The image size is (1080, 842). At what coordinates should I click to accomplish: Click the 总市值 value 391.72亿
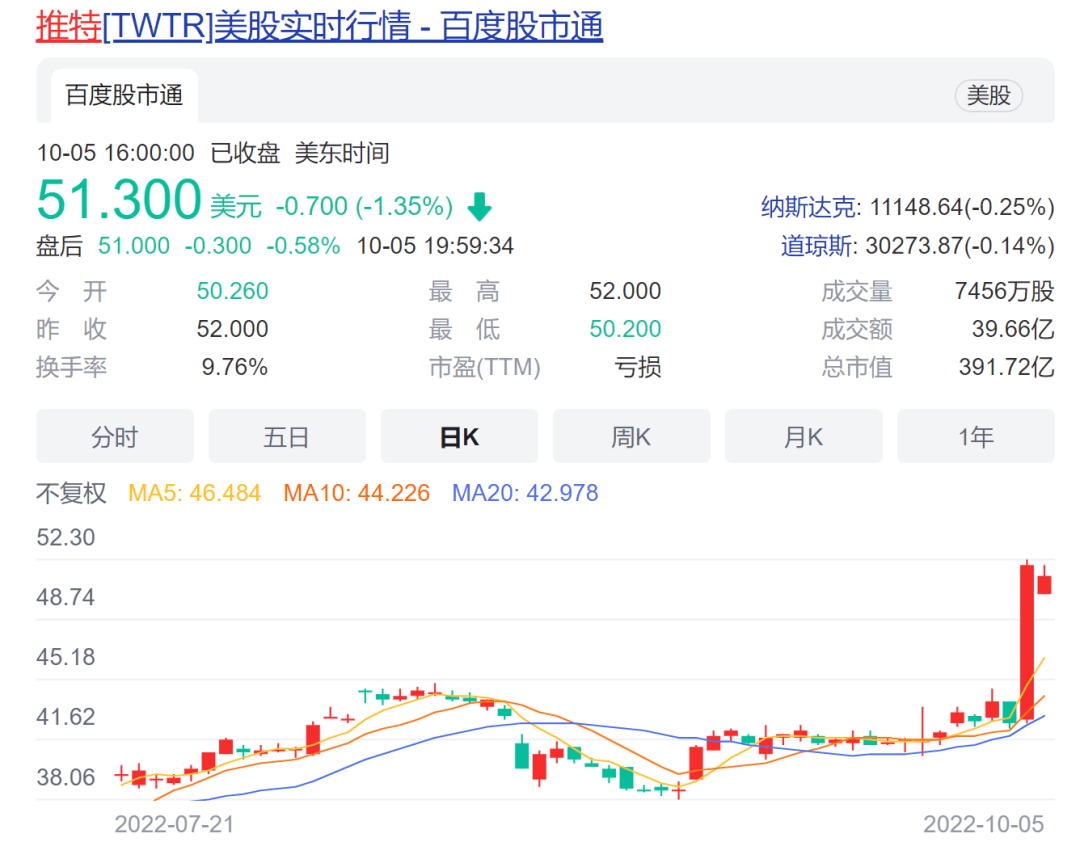pyautogui.click(x=1006, y=367)
